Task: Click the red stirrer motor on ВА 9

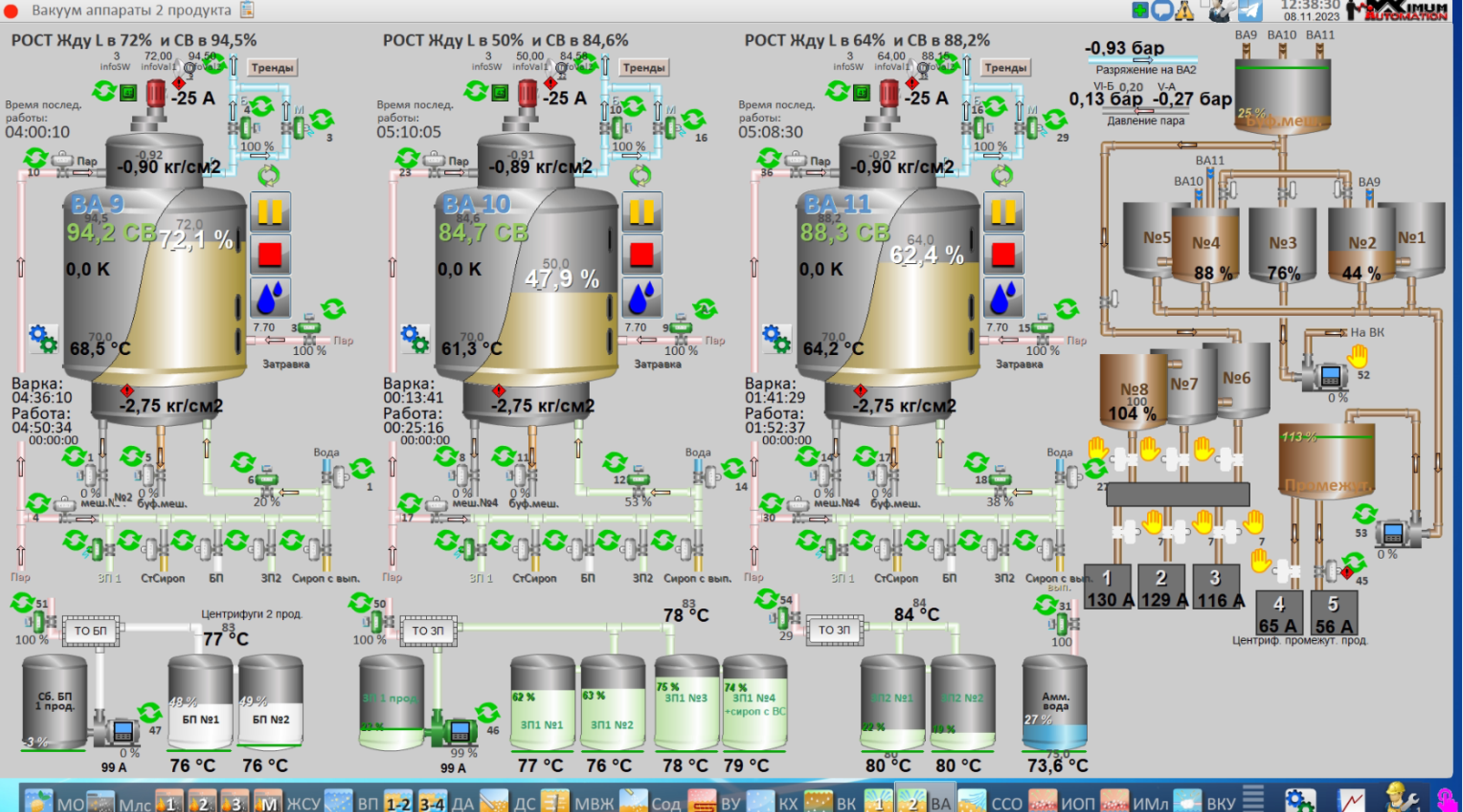Action: pyautogui.click(x=156, y=94)
